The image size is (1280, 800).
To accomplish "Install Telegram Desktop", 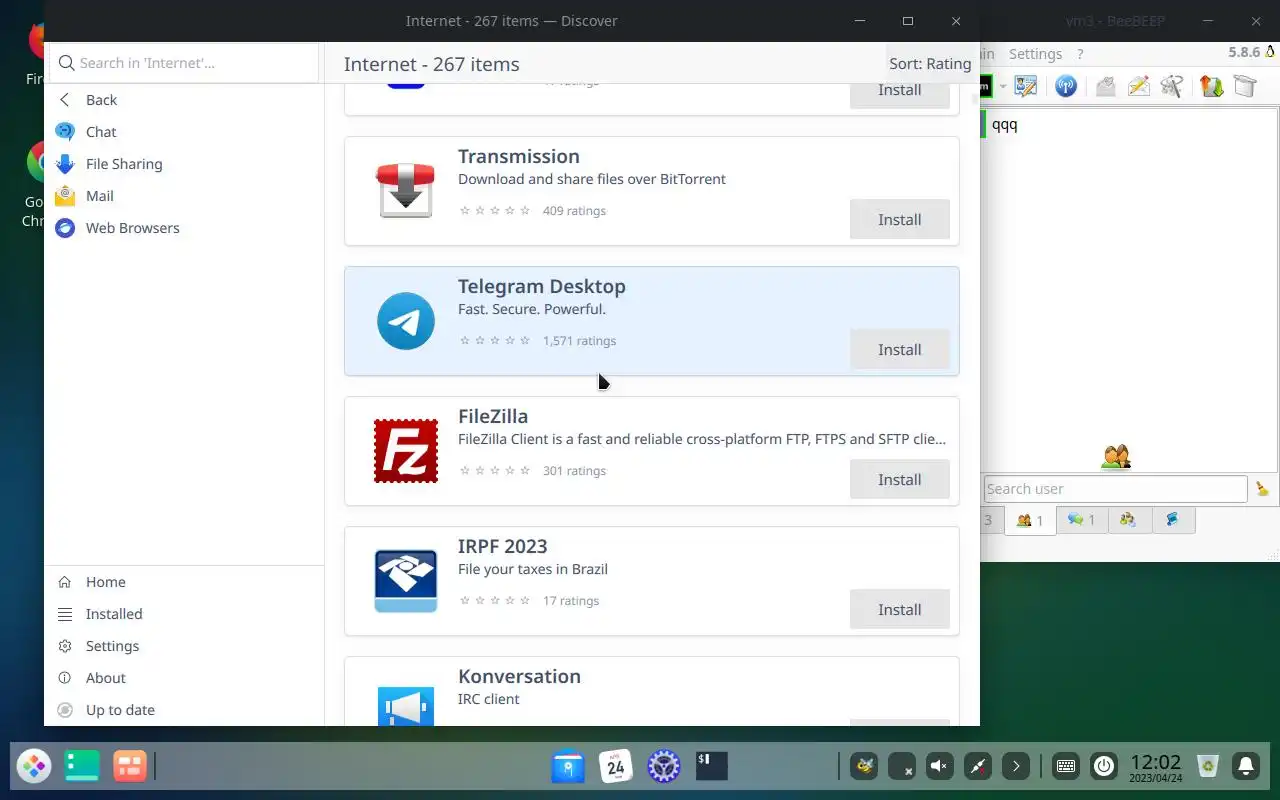I will (899, 349).
